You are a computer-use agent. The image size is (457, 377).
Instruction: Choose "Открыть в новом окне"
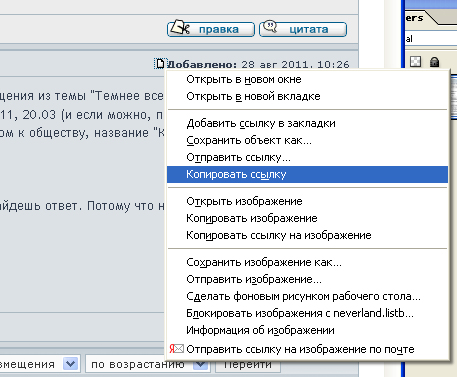pyautogui.click(x=307, y=79)
